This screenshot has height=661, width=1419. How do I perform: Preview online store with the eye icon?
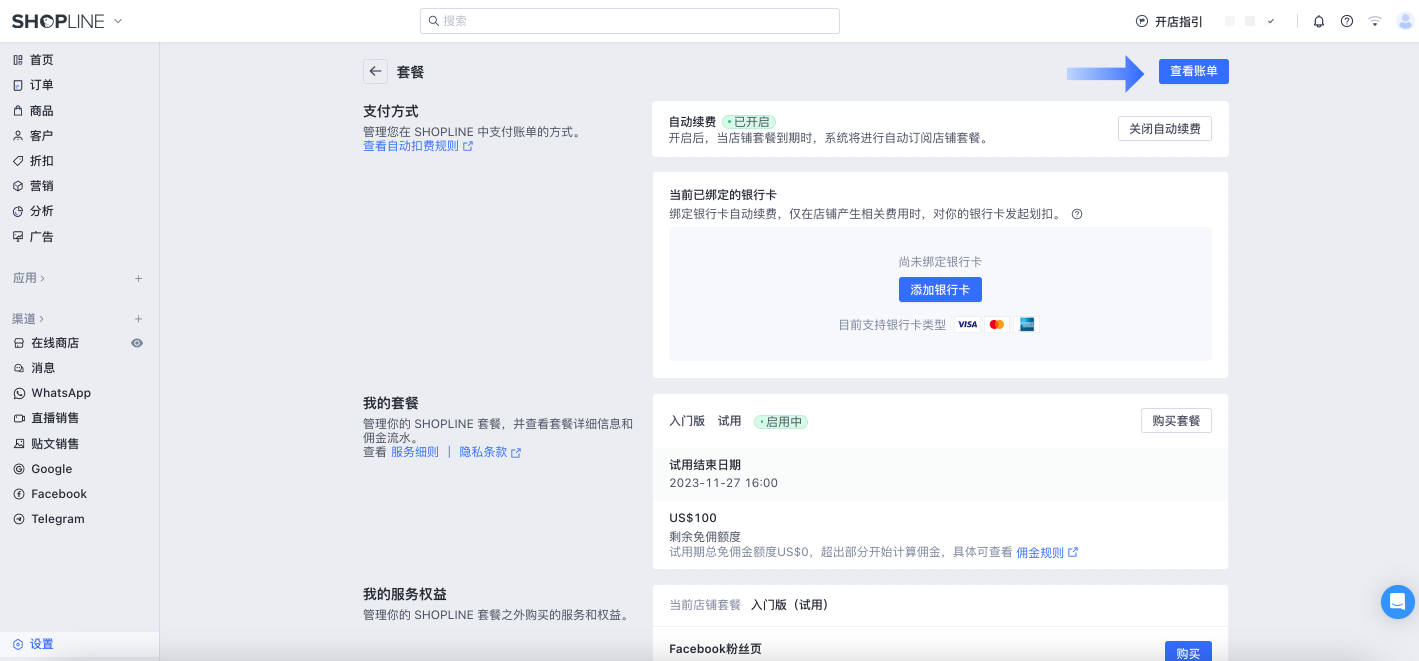point(137,343)
